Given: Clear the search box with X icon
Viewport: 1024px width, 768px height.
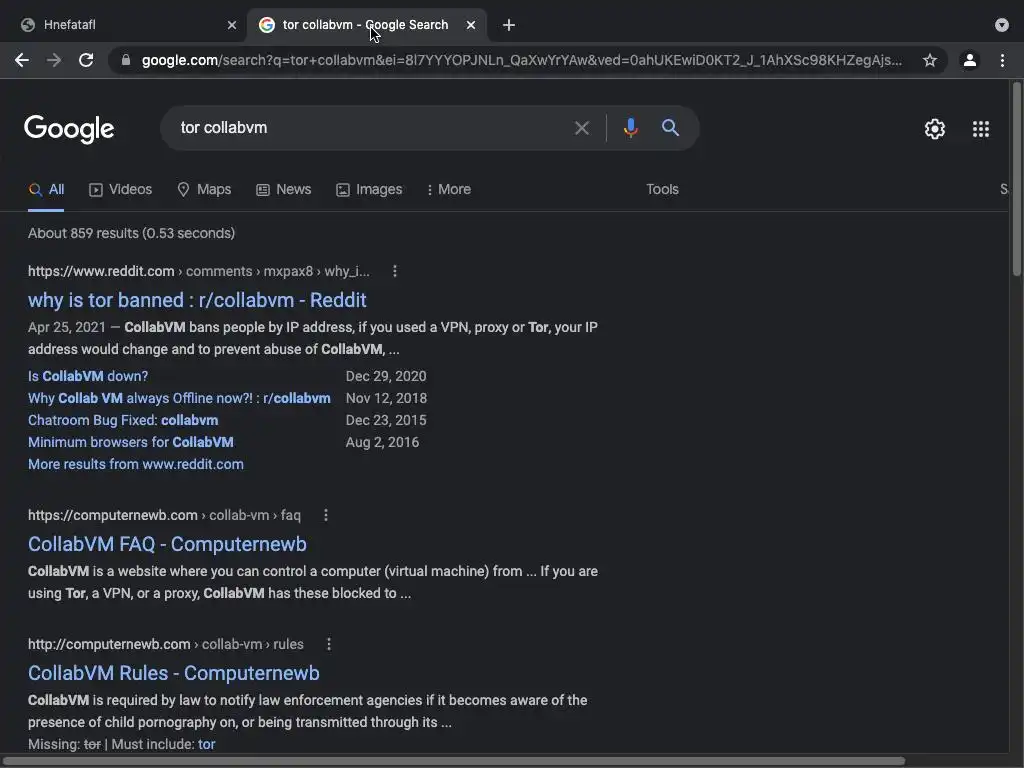Looking at the screenshot, I should (582, 128).
